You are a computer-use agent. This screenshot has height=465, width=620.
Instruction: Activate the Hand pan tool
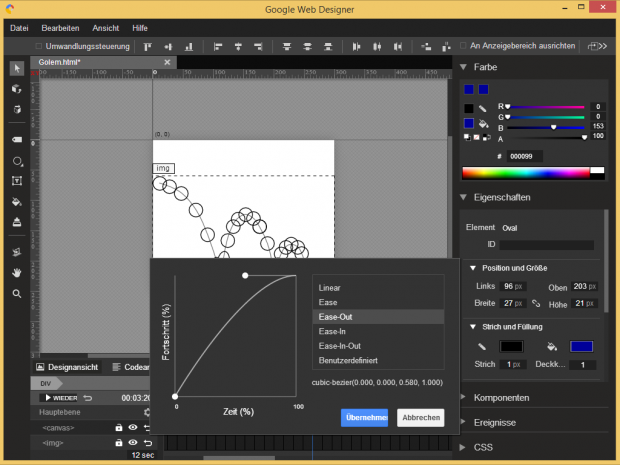point(17,272)
